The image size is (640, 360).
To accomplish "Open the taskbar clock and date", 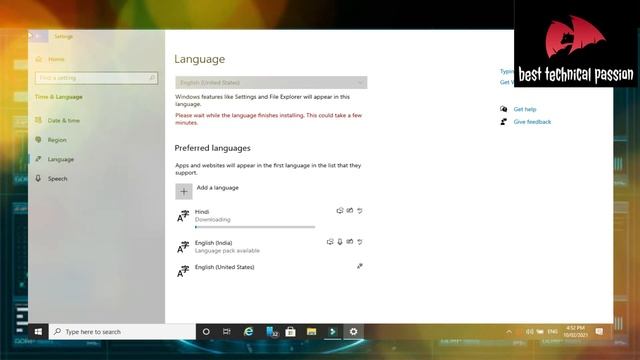I will coord(576,331).
